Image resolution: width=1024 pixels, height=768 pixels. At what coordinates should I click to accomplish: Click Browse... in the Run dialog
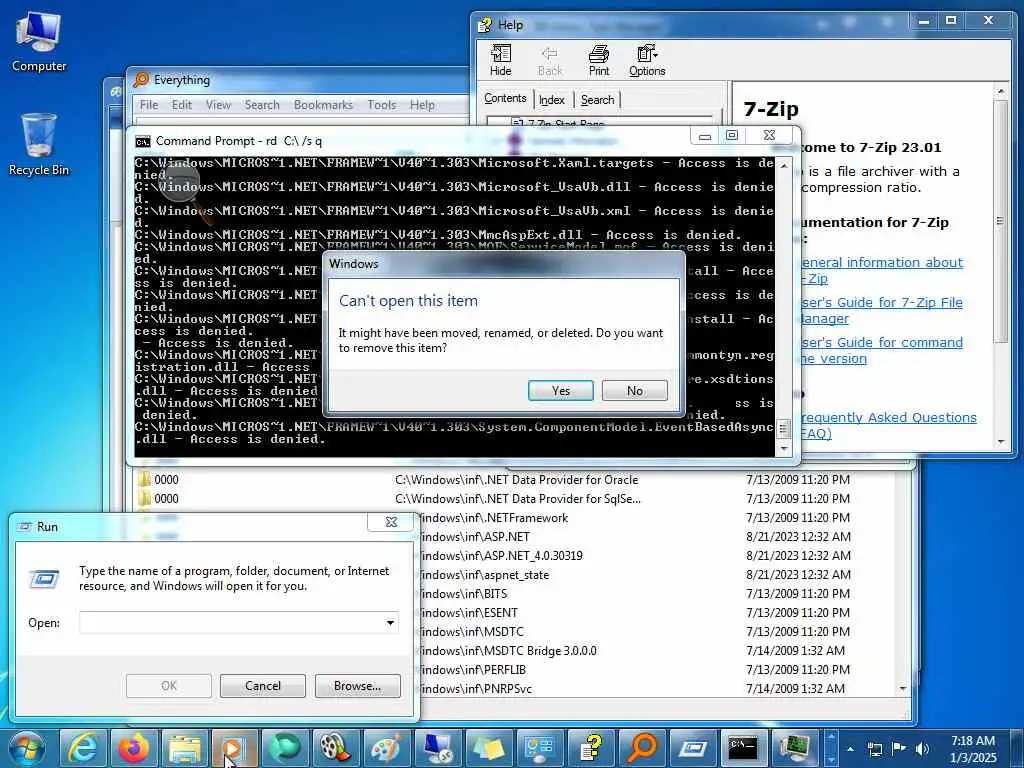point(357,686)
